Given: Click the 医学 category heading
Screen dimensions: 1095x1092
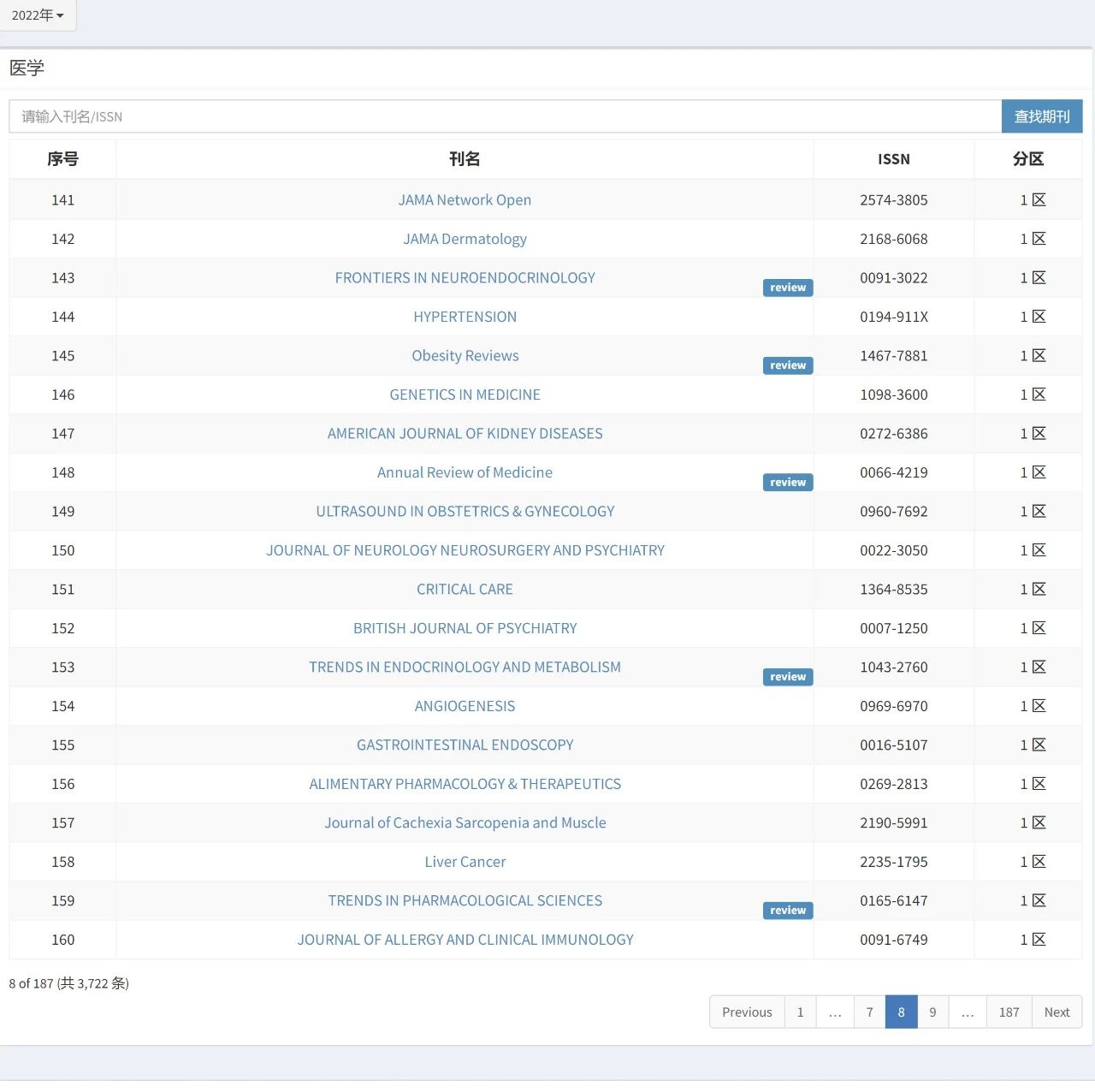Looking at the screenshot, I should click(x=27, y=68).
